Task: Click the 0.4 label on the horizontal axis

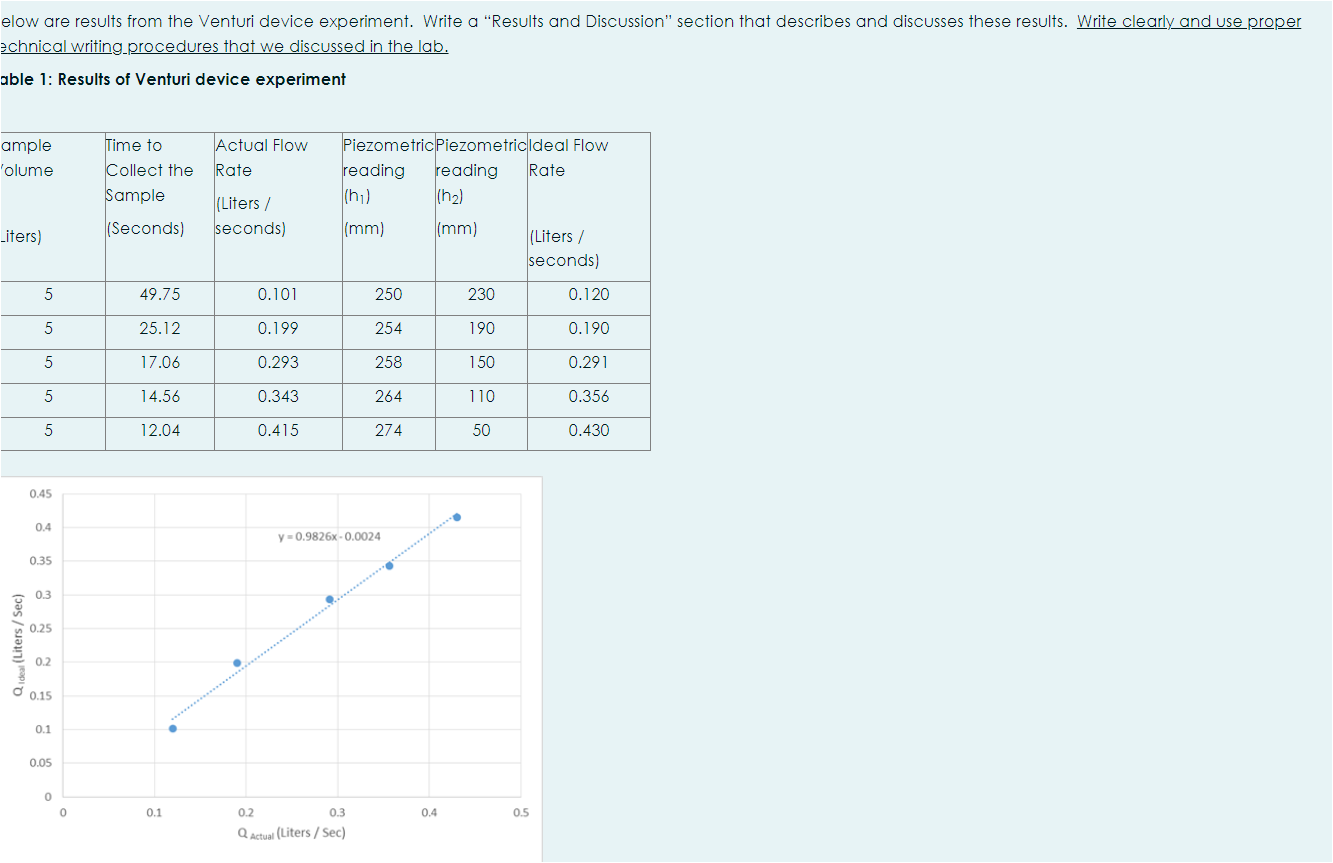Action: click(x=429, y=813)
